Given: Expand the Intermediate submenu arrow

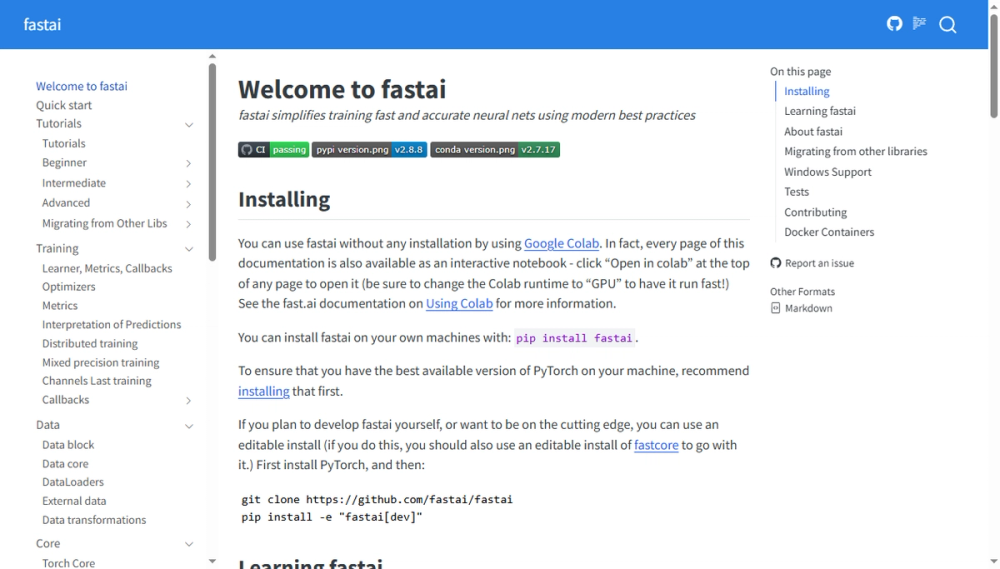Looking at the screenshot, I should [x=189, y=184].
